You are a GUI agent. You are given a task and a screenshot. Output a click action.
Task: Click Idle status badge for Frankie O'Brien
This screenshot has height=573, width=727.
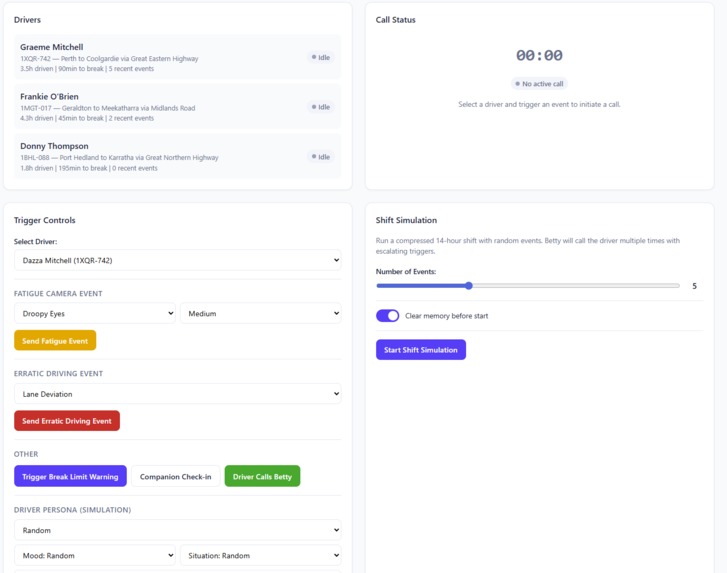click(x=321, y=107)
